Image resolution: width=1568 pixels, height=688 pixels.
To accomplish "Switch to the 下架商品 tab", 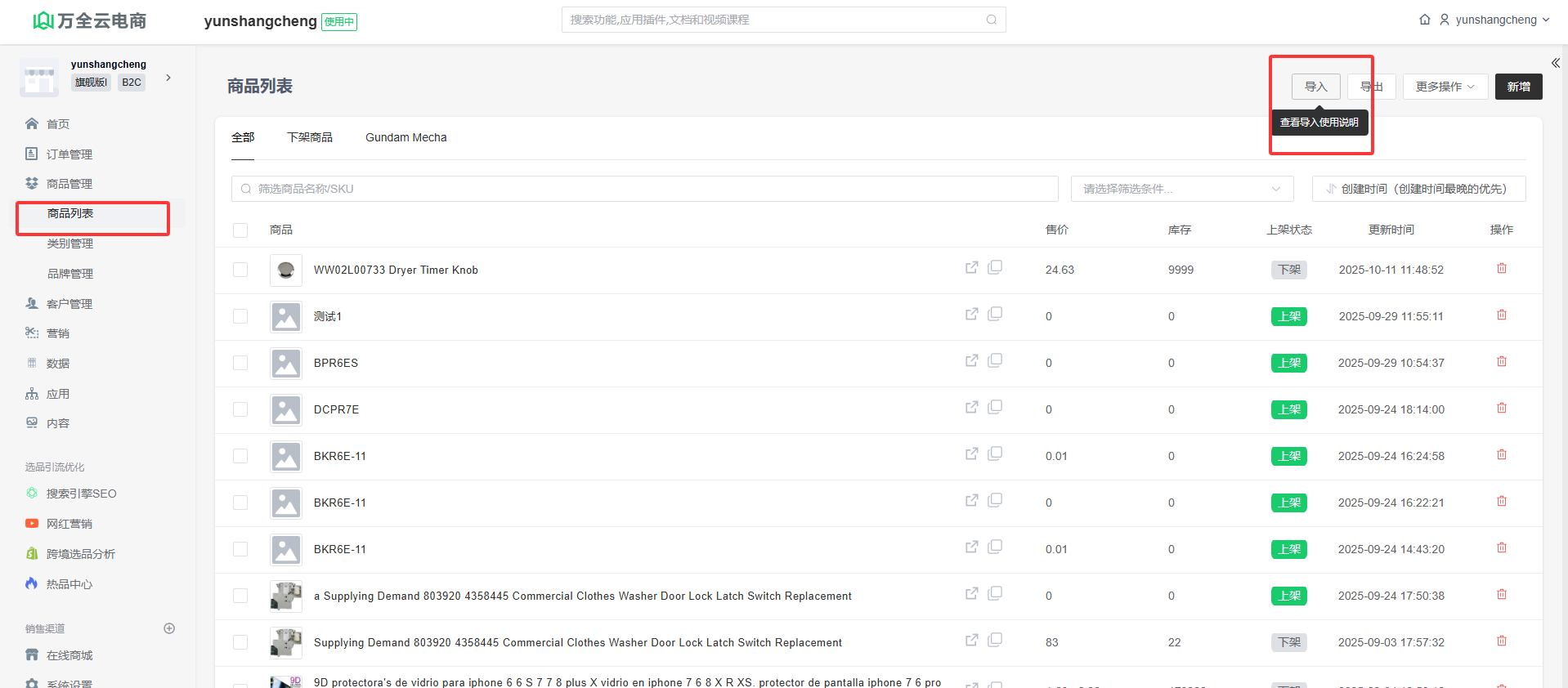I will (310, 137).
